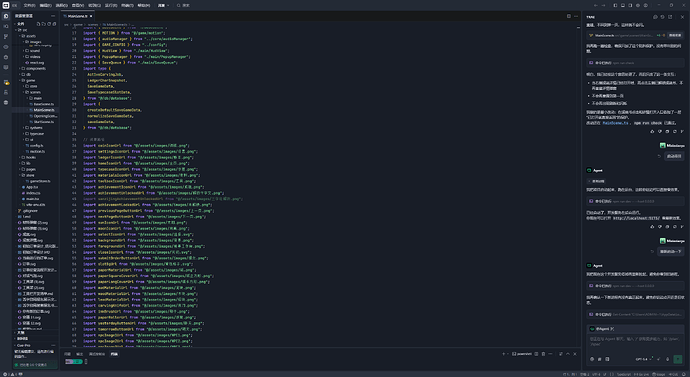Expand the components folder
690x377 pixels.
click(x=35, y=68)
